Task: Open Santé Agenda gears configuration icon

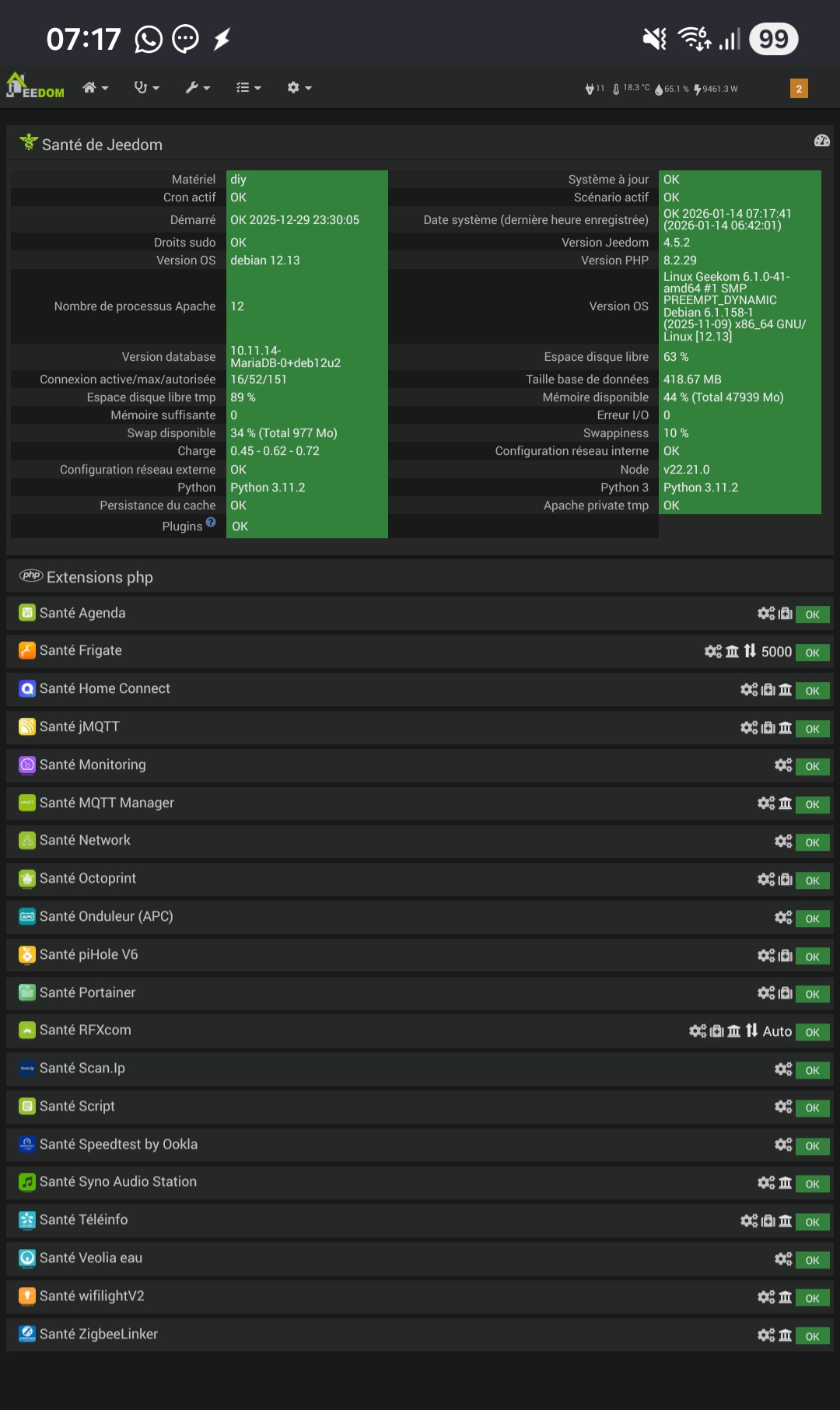Action: point(766,614)
